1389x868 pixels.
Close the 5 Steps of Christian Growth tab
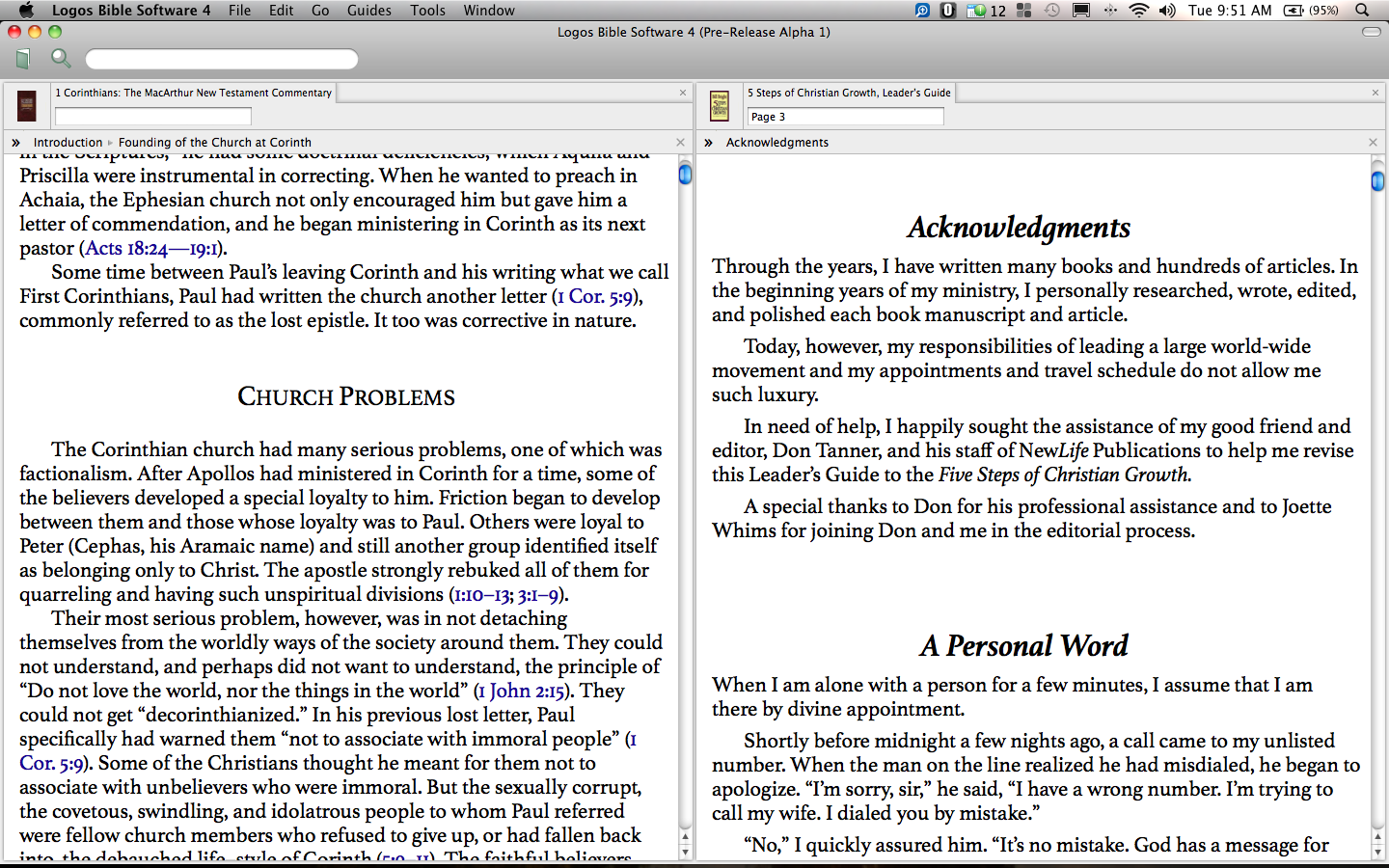(x=1375, y=93)
